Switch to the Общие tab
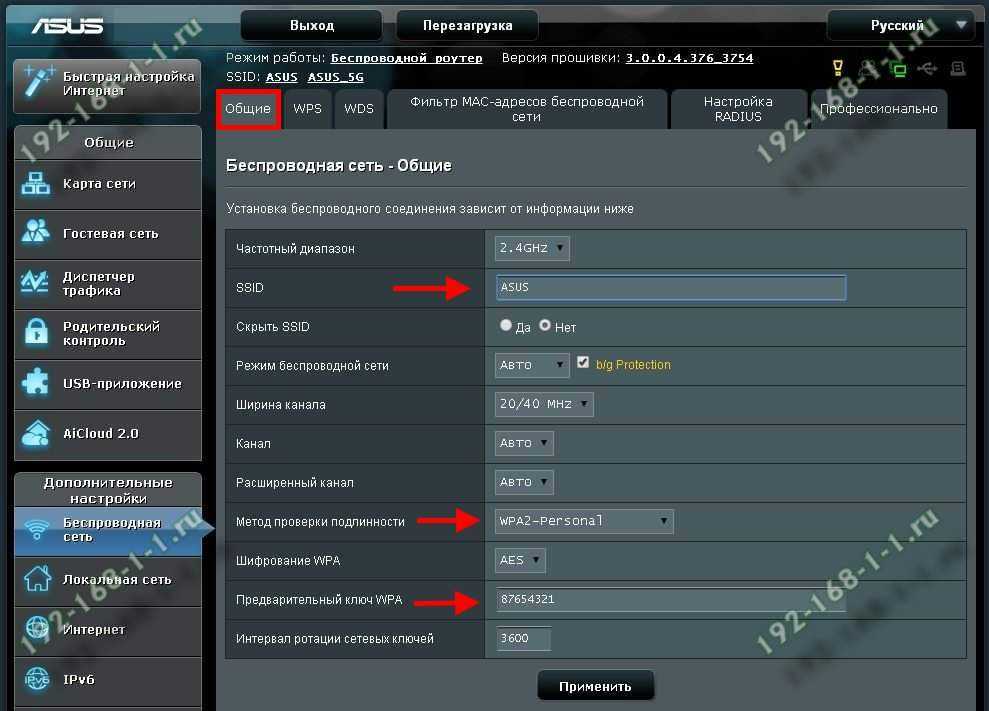This screenshot has height=711, width=989. [x=248, y=109]
